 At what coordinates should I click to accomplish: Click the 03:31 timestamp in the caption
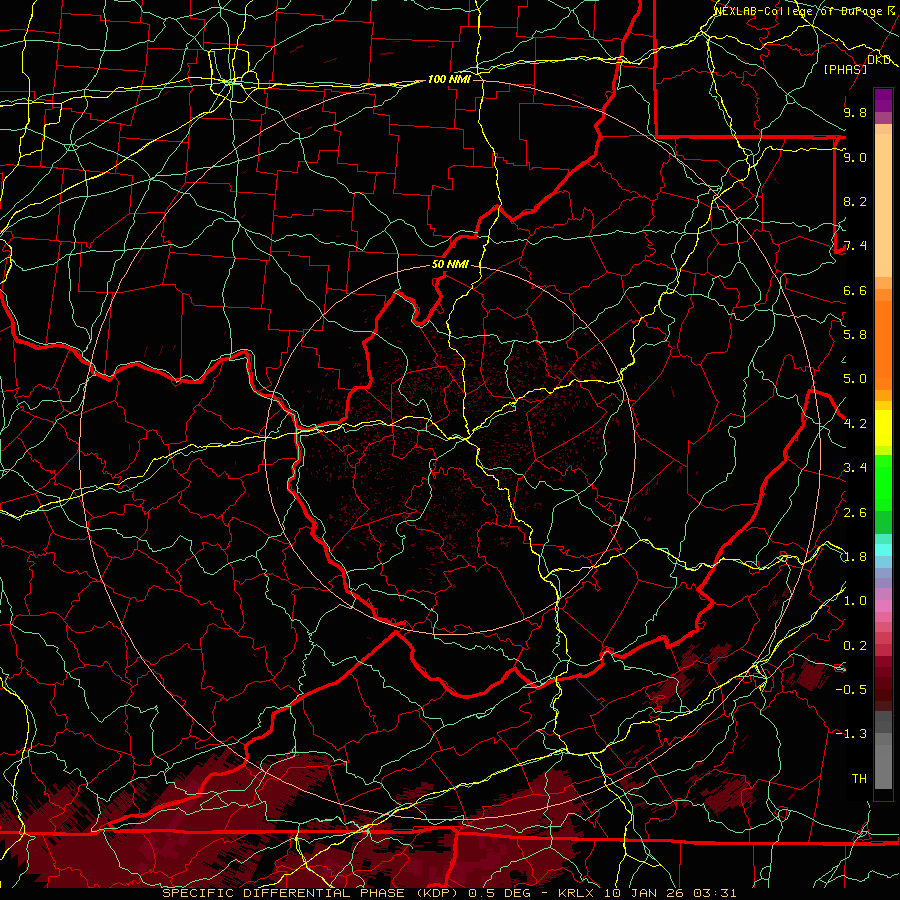(715, 893)
